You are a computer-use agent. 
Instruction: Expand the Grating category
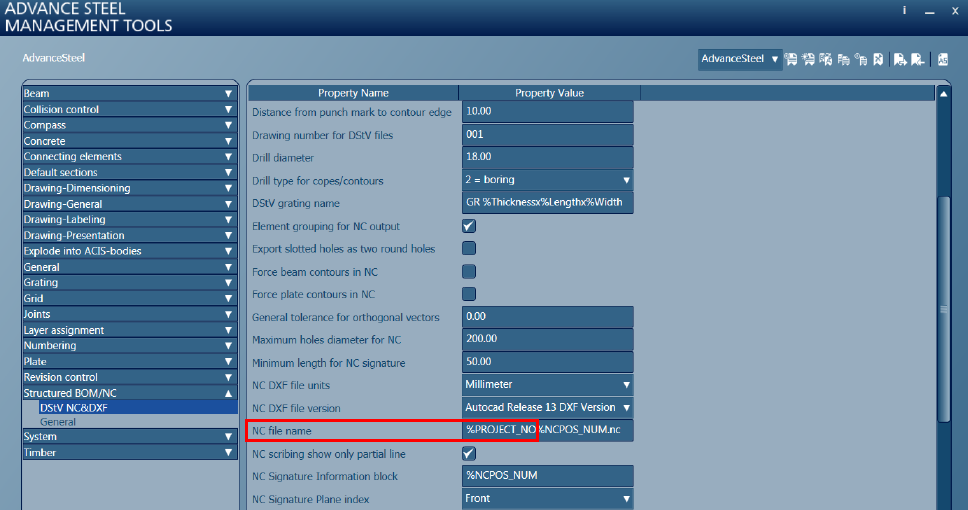(130, 282)
